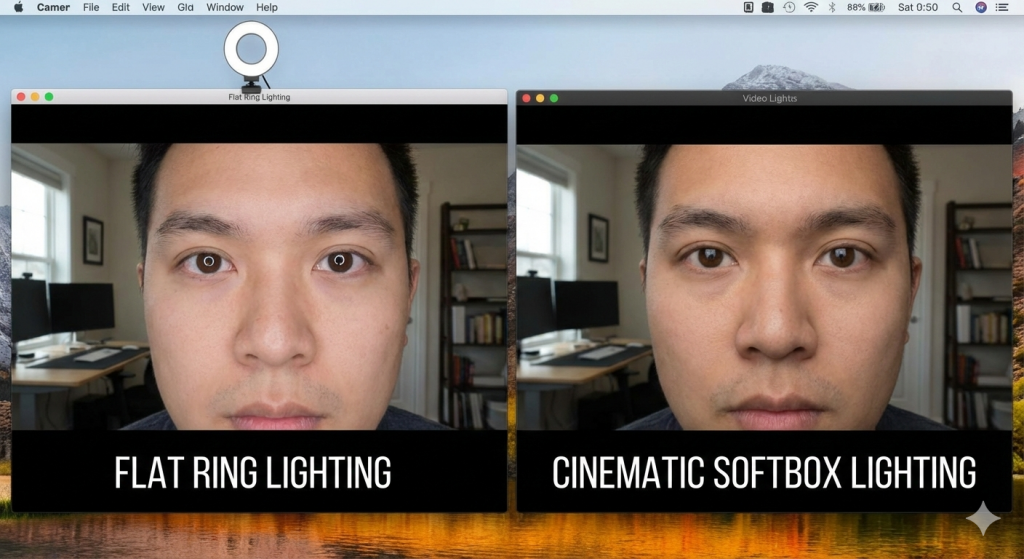Click the CINEMATIC SOFTBOX LIGHTING caption
The height and width of the screenshot is (559, 1024).
click(764, 472)
